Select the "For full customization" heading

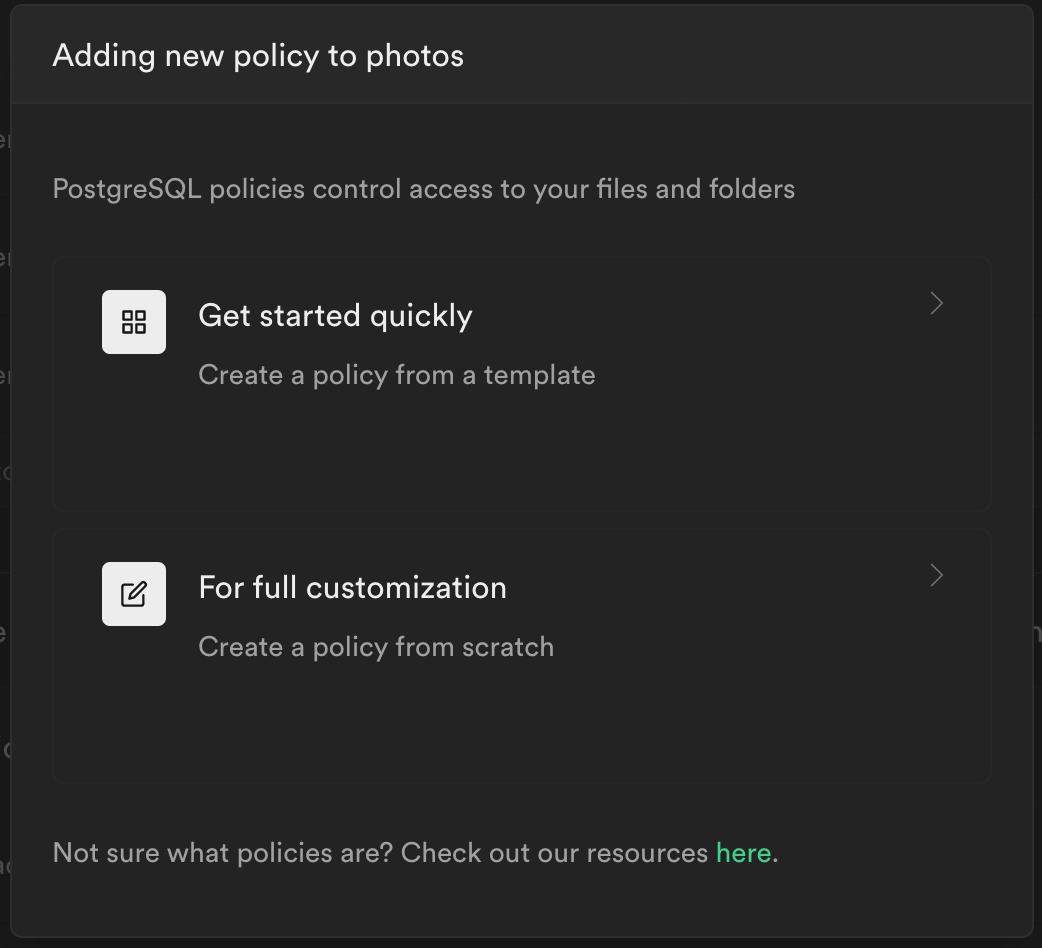(x=352, y=587)
